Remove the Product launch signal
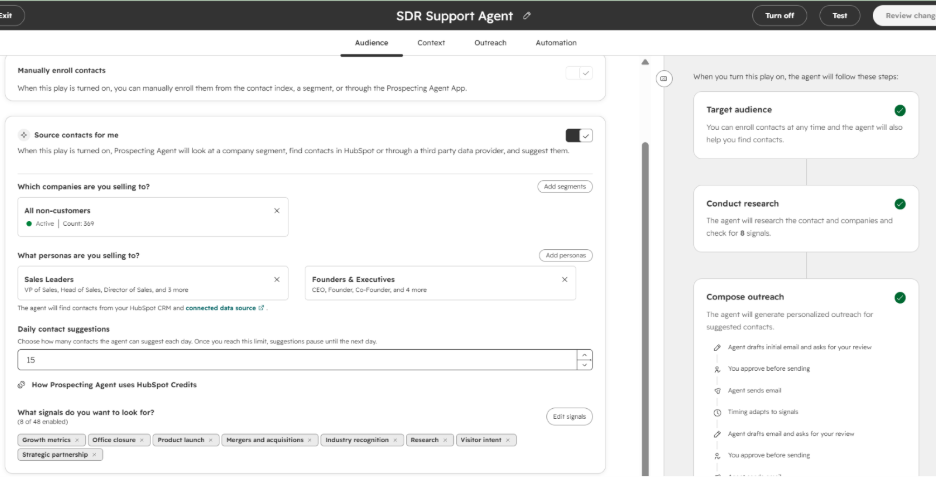Viewport: 936px width, 477px height. (210, 440)
